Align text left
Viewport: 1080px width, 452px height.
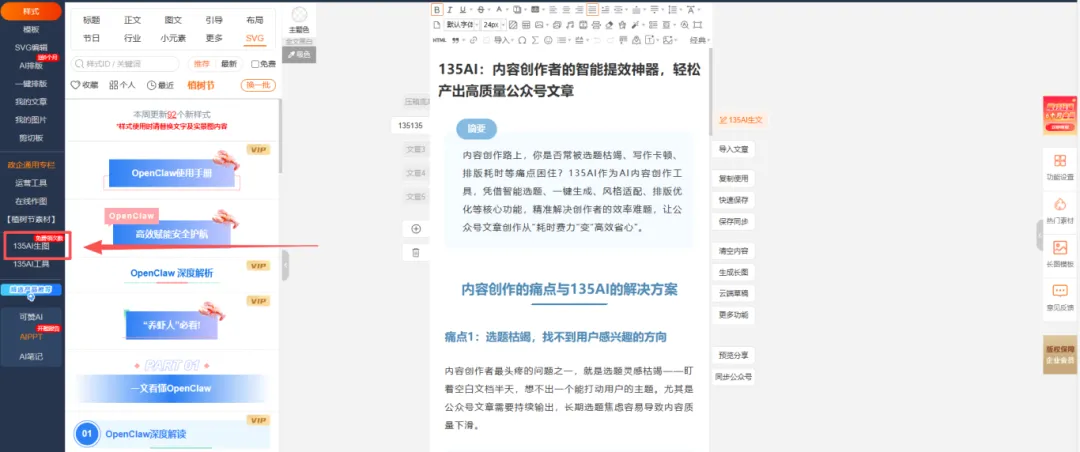click(x=553, y=9)
